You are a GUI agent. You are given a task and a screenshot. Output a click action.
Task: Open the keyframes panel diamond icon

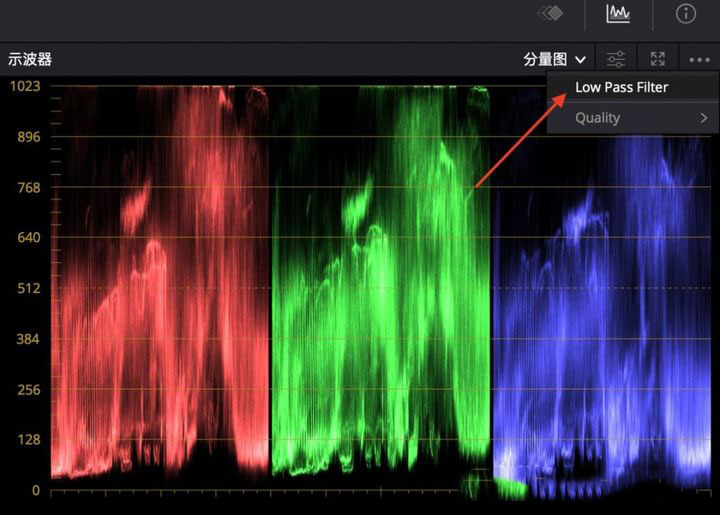coord(551,13)
